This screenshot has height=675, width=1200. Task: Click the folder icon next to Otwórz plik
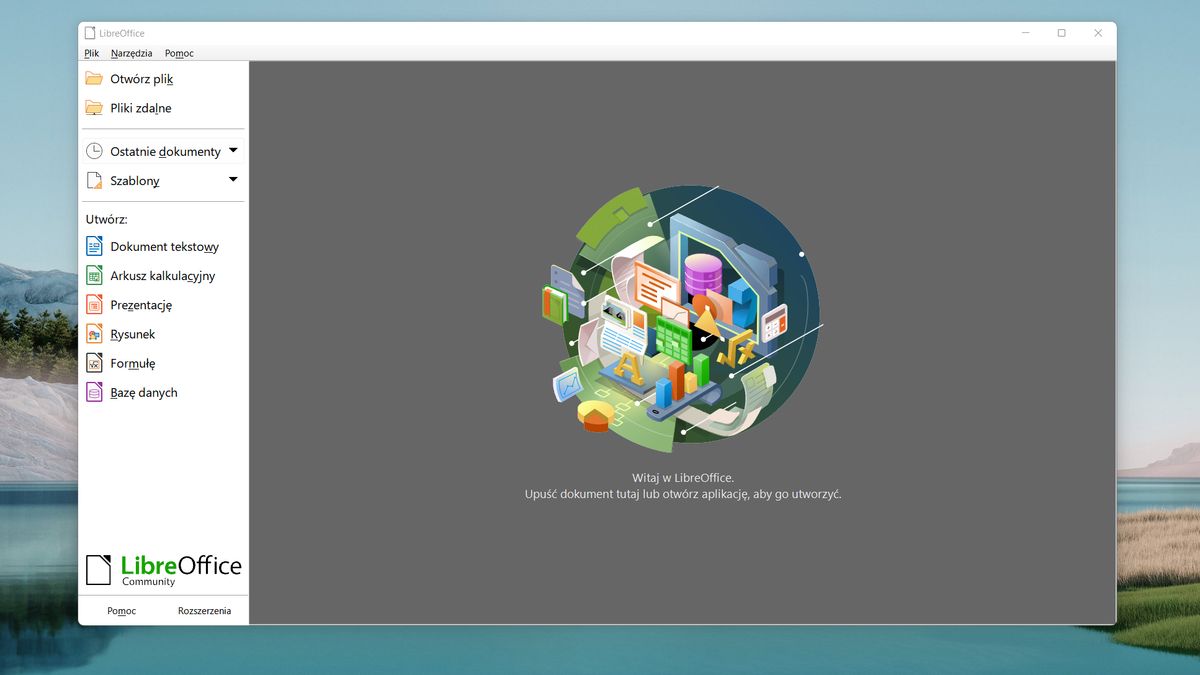[x=95, y=78]
